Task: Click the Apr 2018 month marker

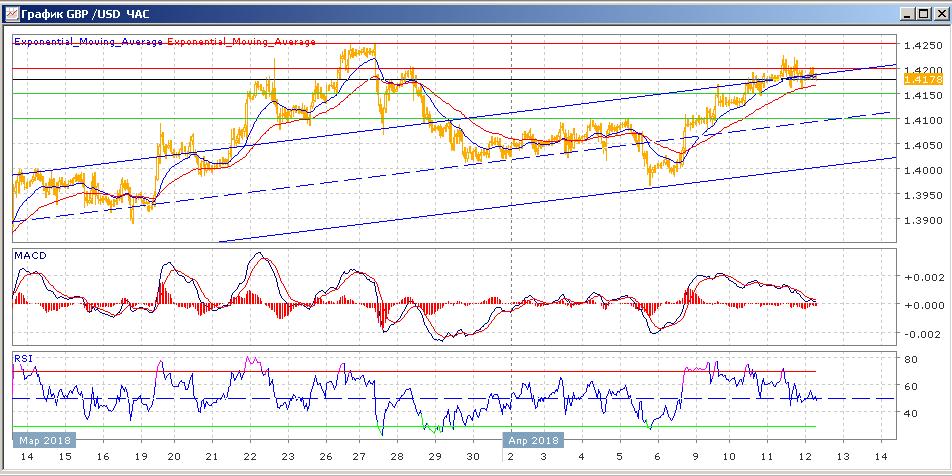Action: (532, 439)
